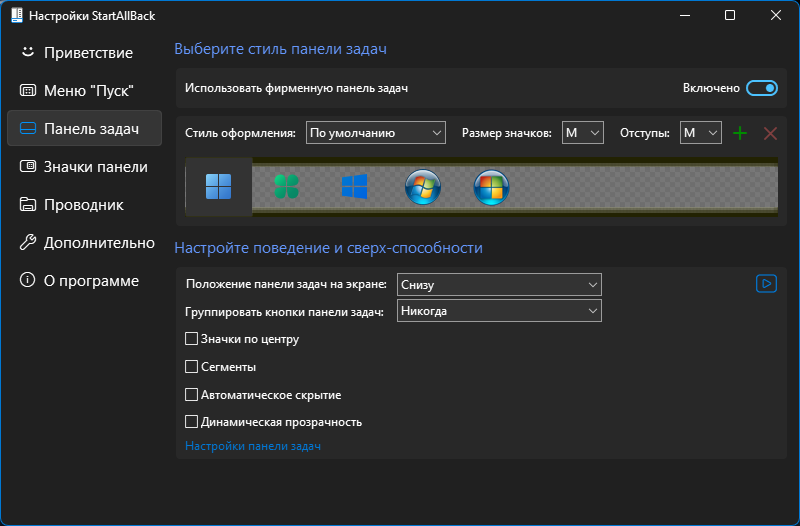
Task: Open the О программе page
Action: (x=84, y=280)
